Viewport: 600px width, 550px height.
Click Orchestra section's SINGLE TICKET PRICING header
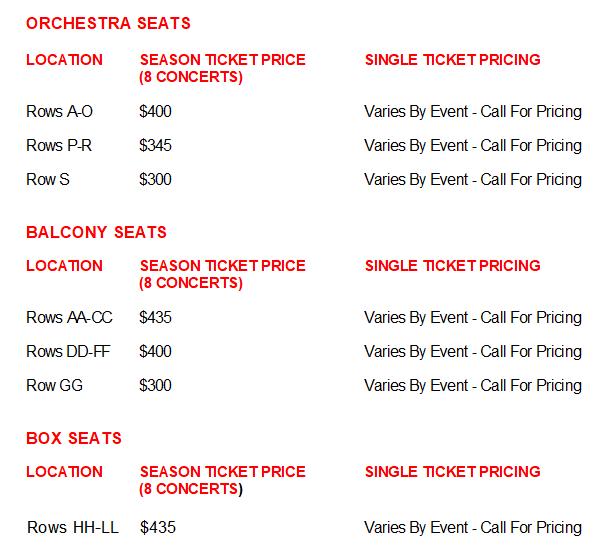click(452, 60)
